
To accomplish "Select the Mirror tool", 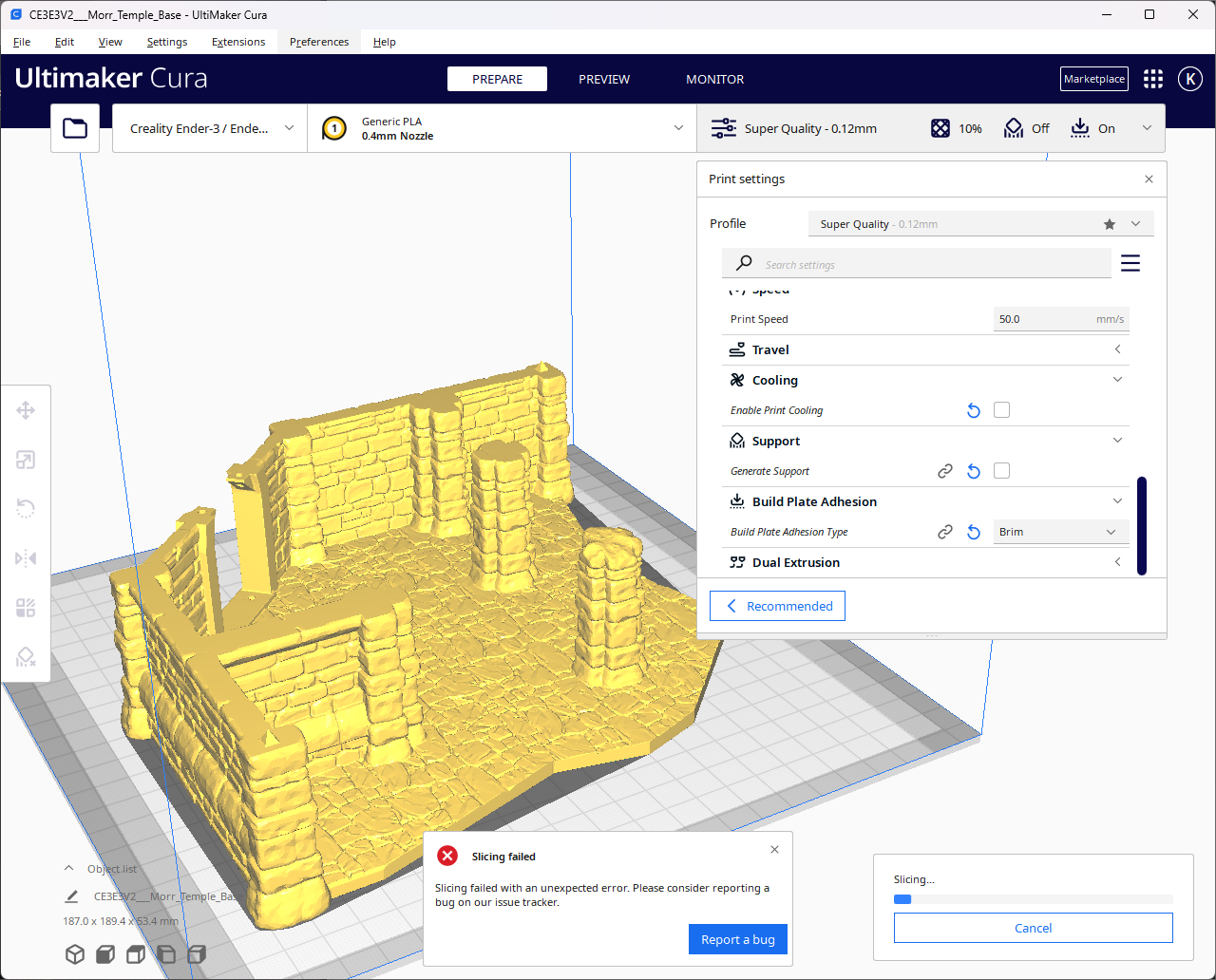I will click(26, 558).
